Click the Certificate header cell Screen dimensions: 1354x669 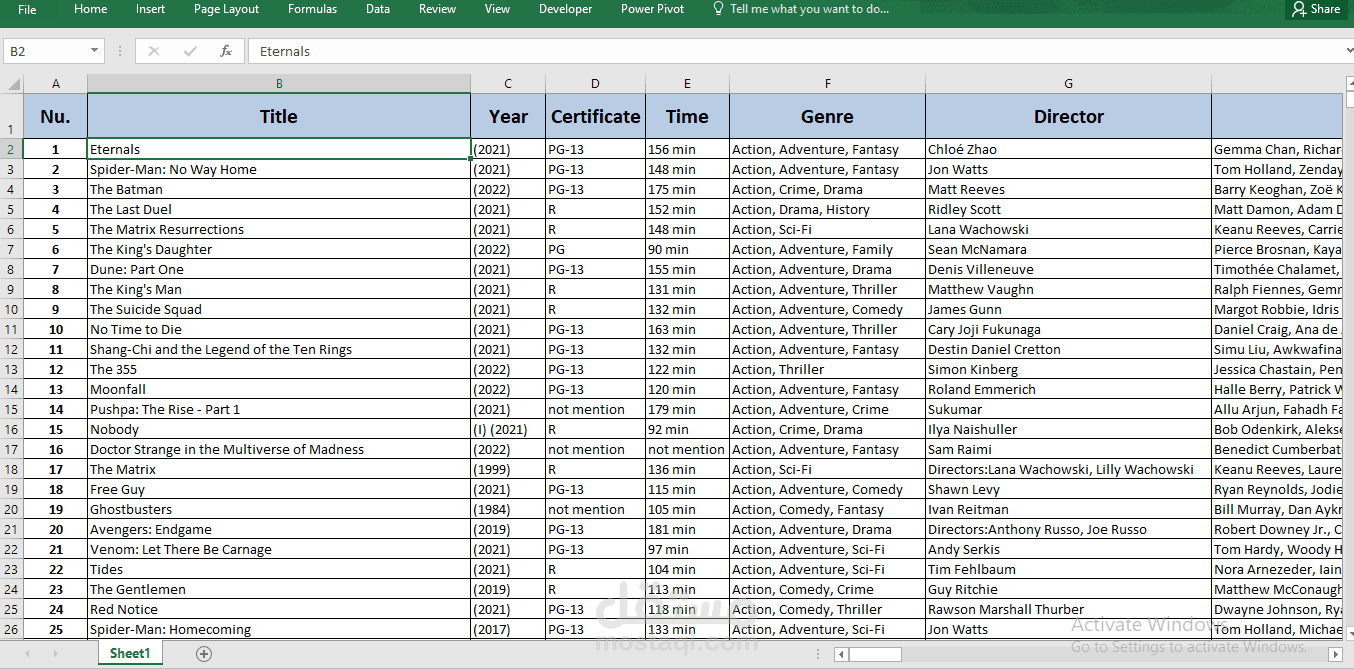[x=595, y=117]
